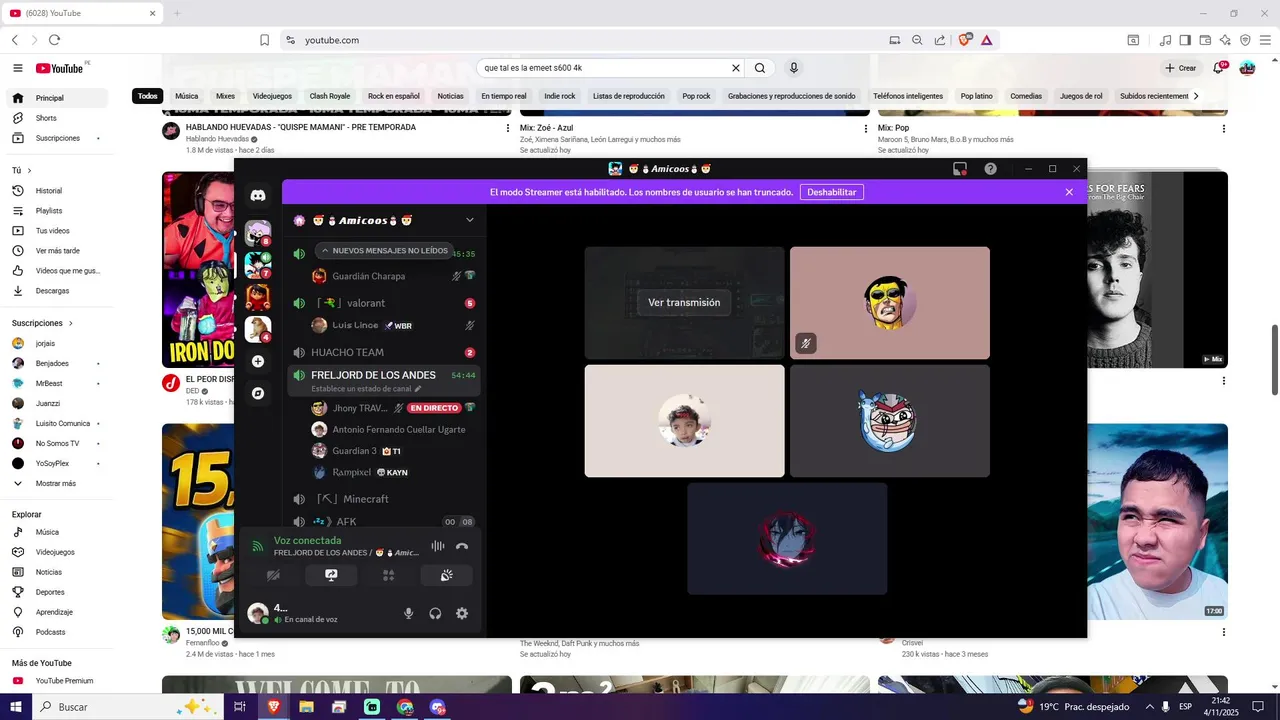The image size is (1280, 720).
Task: Select the Rock en español chip
Action: [x=394, y=96]
